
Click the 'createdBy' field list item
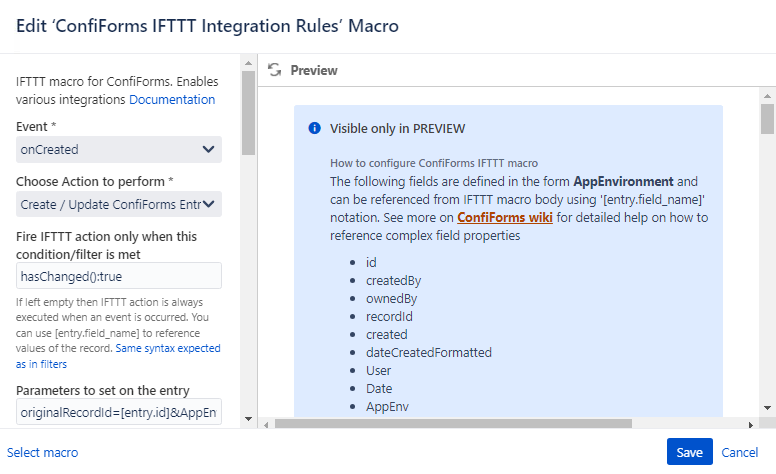click(393, 281)
